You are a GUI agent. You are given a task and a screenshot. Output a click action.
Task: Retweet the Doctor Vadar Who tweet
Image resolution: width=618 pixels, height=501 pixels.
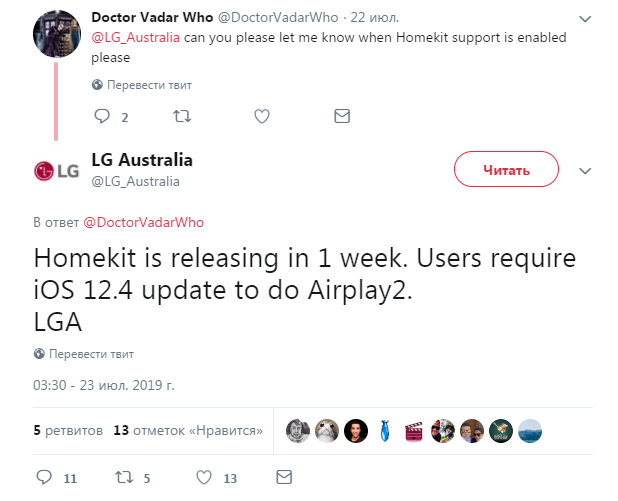(x=182, y=117)
